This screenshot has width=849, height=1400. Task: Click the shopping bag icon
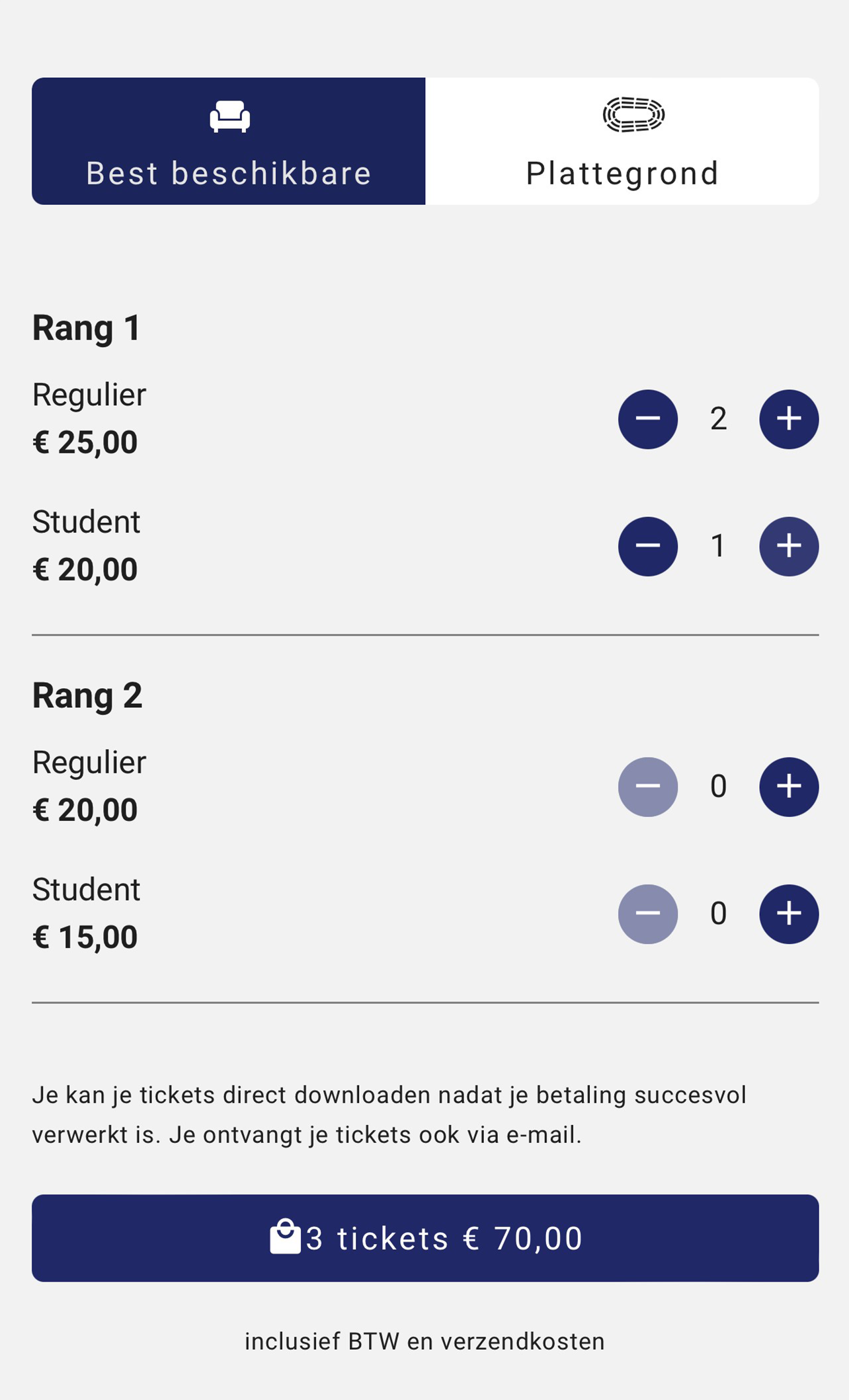point(285,1237)
